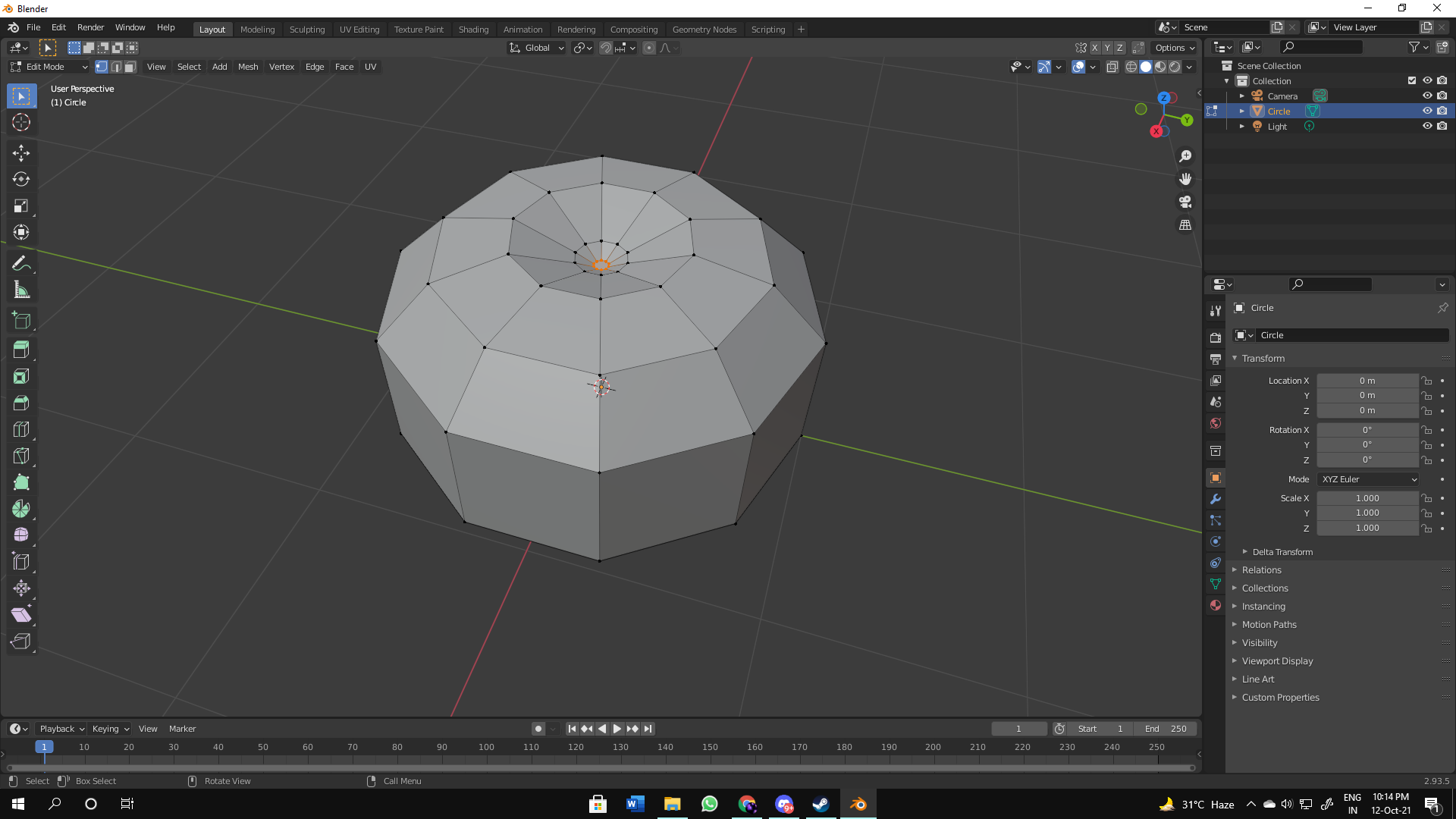The image size is (1456, 819).
Task: Select the Add Cube tool
Action: (x=21, y=321)
